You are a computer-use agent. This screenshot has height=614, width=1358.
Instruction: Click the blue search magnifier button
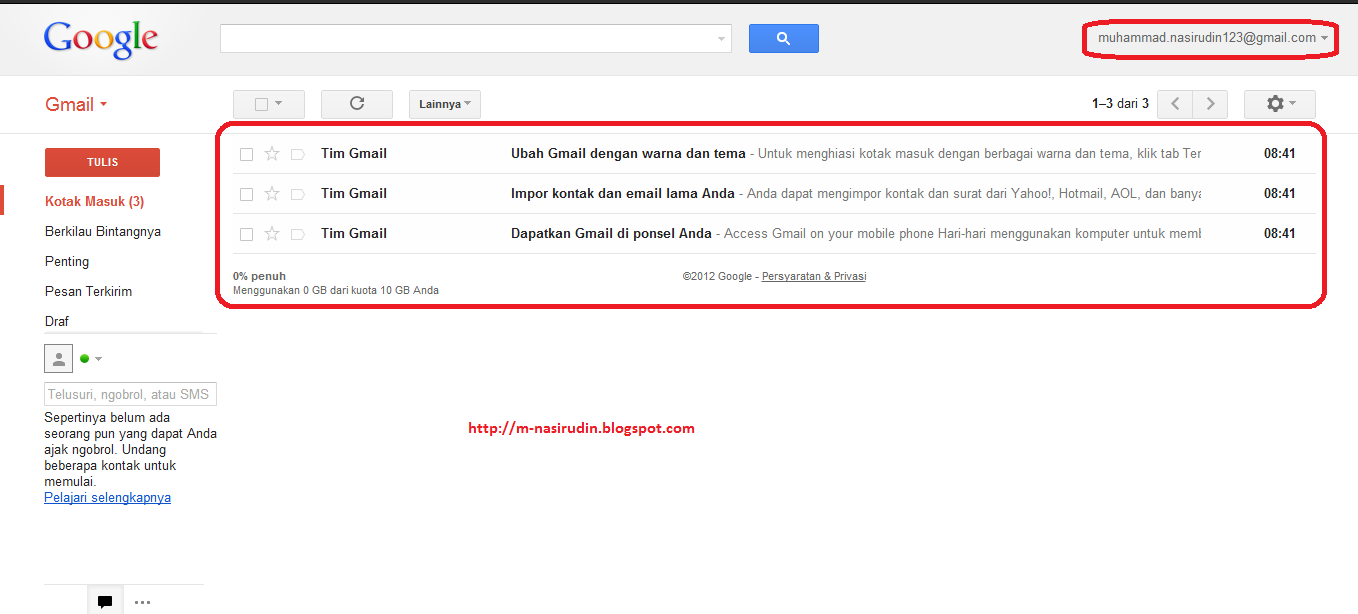pos(783,38)
